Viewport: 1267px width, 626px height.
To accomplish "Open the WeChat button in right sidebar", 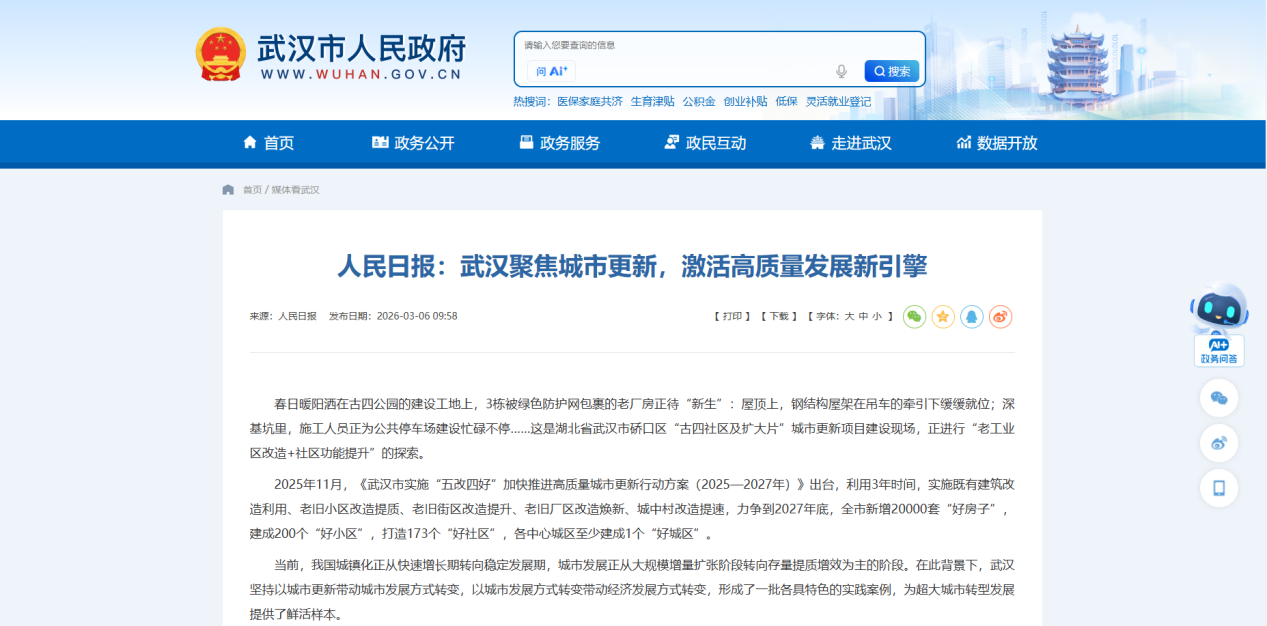I will pyautogui.click(x=1219, y=398).
